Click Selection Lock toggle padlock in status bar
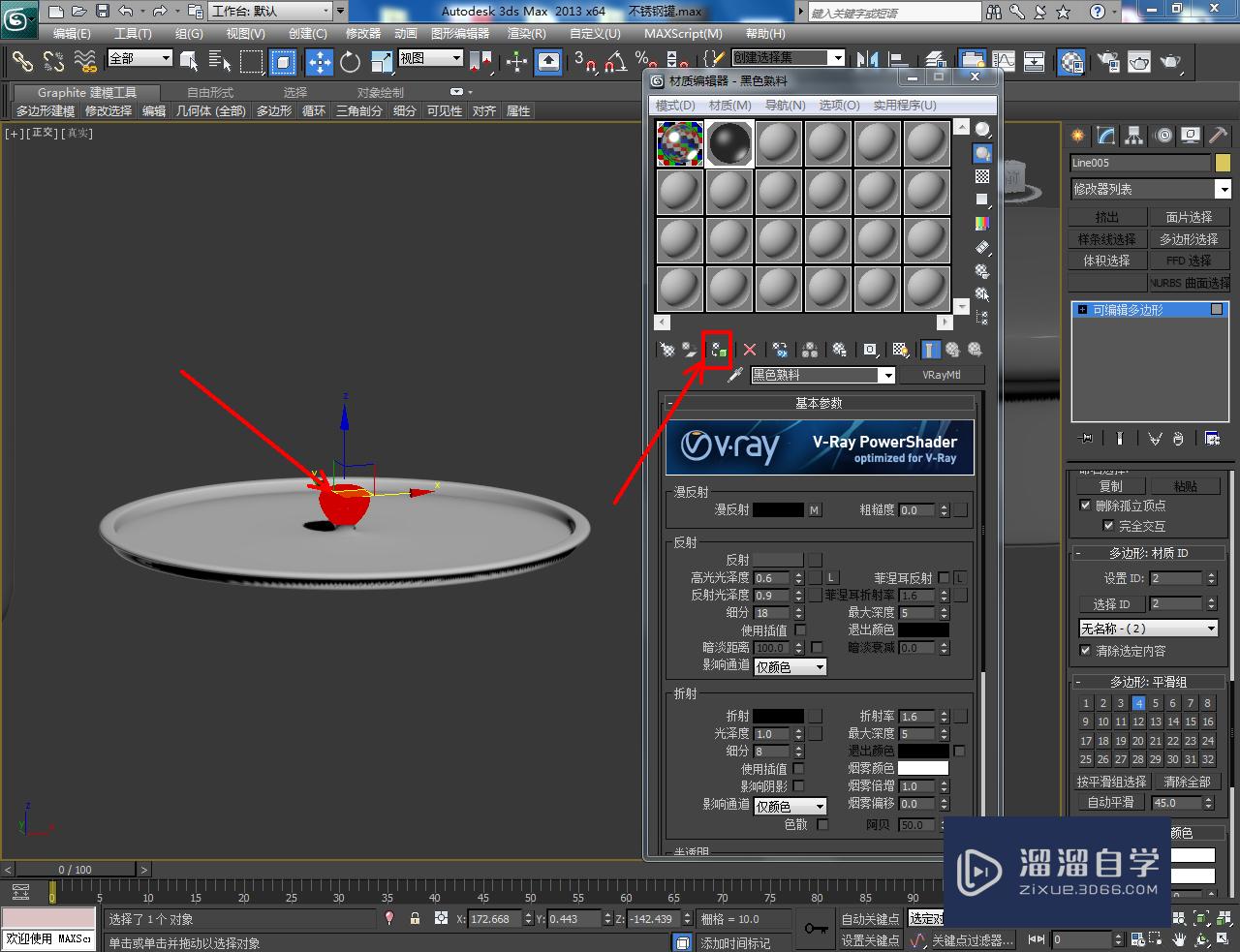The width and height of the screenshot is (1240, 952). (415, 918)
